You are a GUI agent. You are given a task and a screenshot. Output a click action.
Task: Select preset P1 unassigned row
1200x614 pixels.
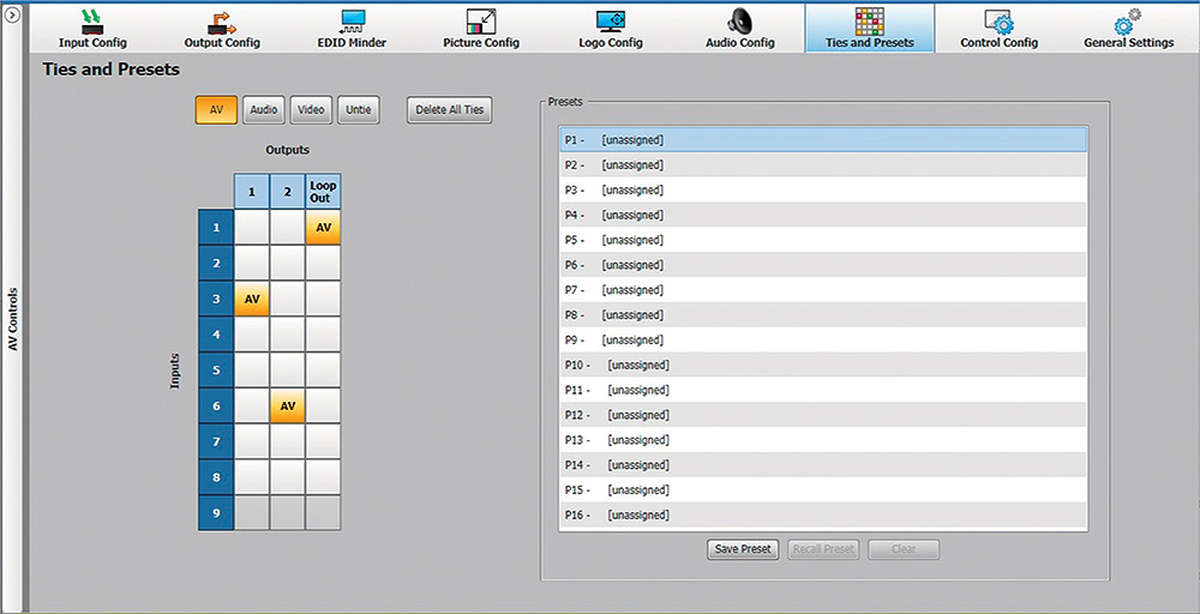click(824, 140)
